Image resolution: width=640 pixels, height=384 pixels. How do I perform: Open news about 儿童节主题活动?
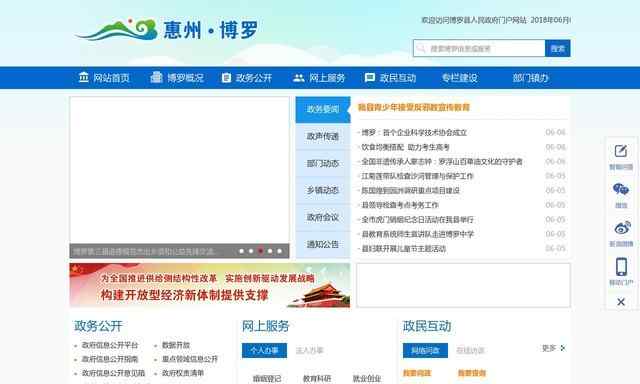[403, 249]
